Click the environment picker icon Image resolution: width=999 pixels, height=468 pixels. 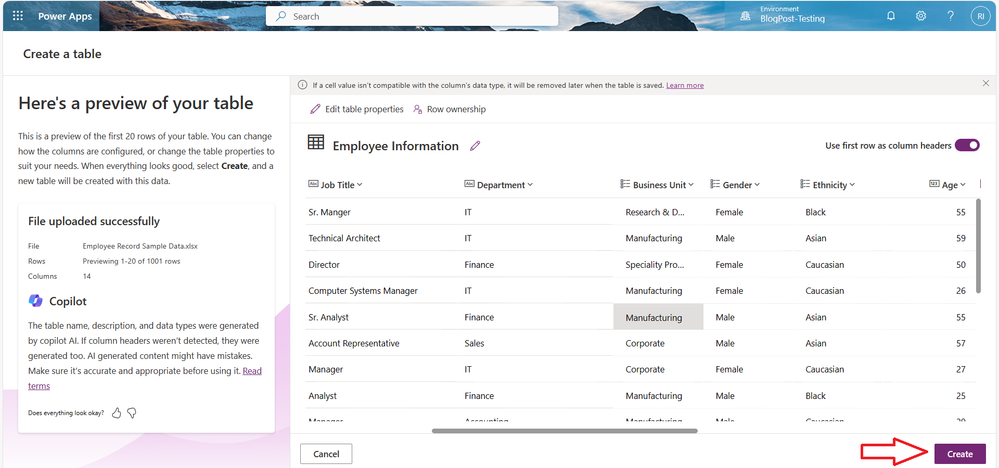point(745,17)
